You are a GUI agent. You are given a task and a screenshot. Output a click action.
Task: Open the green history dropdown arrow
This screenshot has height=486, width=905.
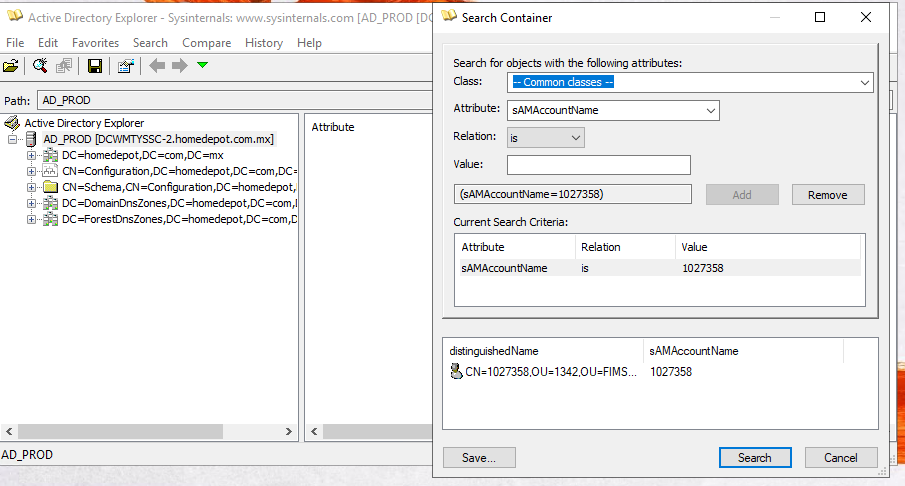click(202, 65)
